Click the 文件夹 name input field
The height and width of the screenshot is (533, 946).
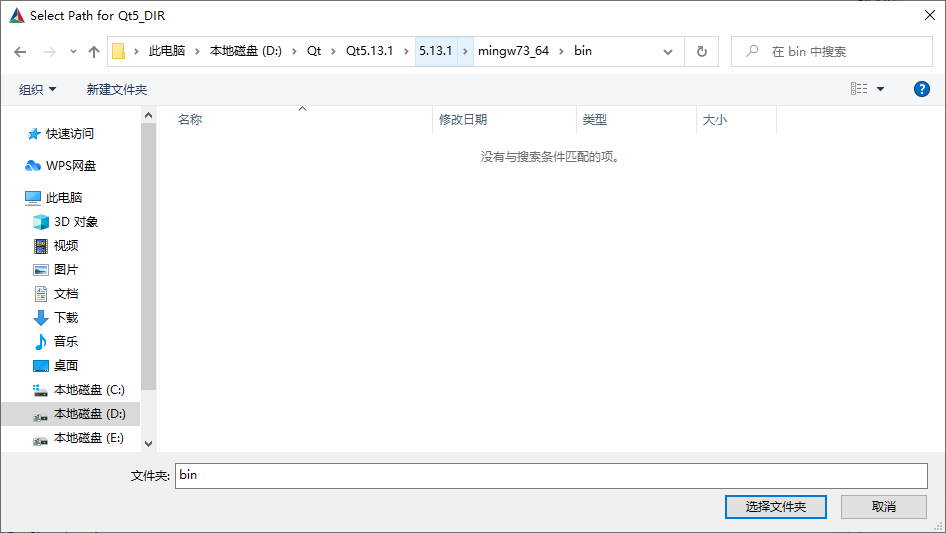click(x=551, y=476)
